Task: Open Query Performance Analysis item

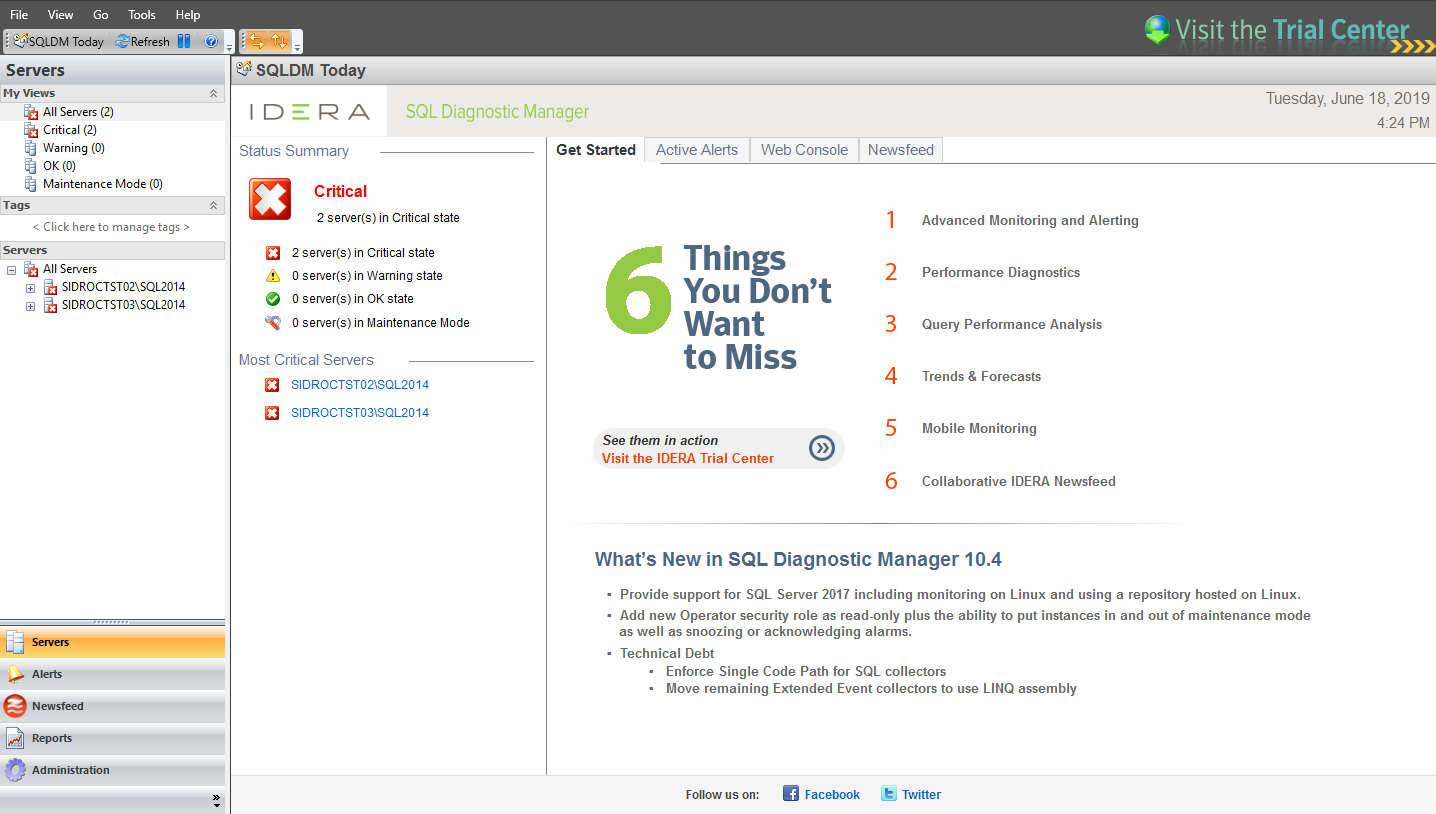Action: [1012, 325]
